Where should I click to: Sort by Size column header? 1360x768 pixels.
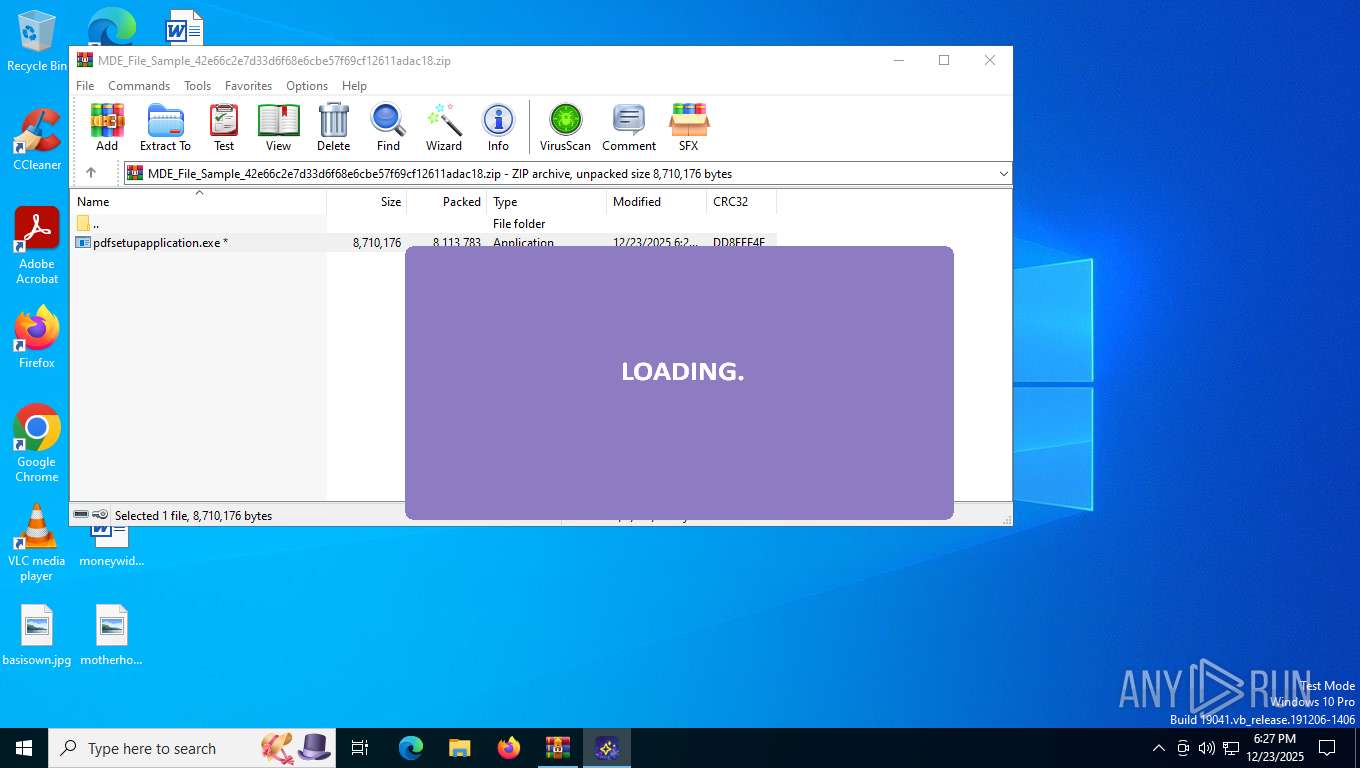click(x=367, y=201)
